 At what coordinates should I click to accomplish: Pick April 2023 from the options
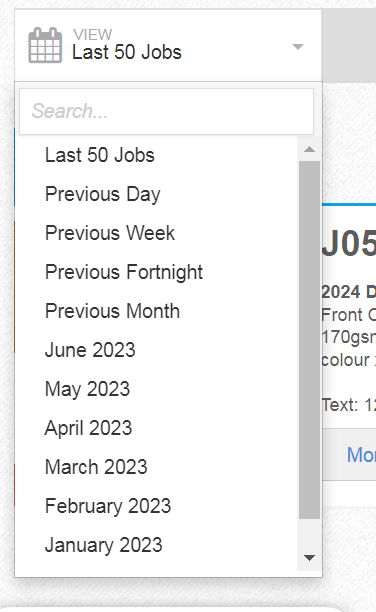(157, 428)
